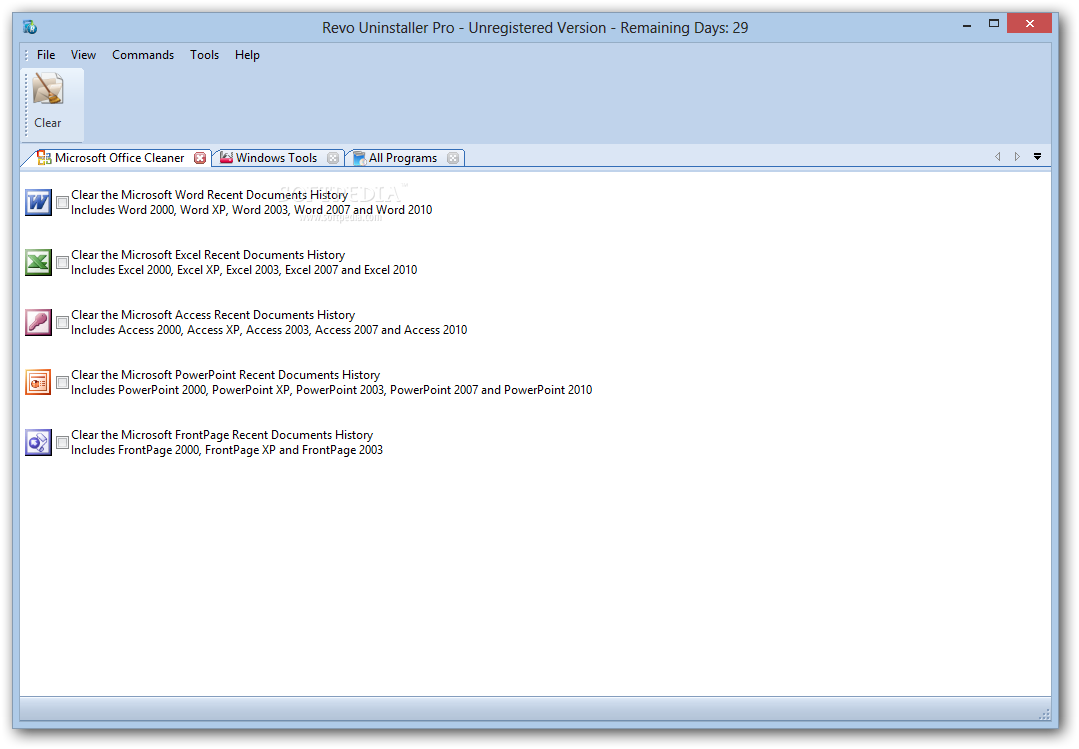Screen dimensions: 1079x749
Task: Click the Revo Uninstaller title bar icon
Action: point(30,28)
